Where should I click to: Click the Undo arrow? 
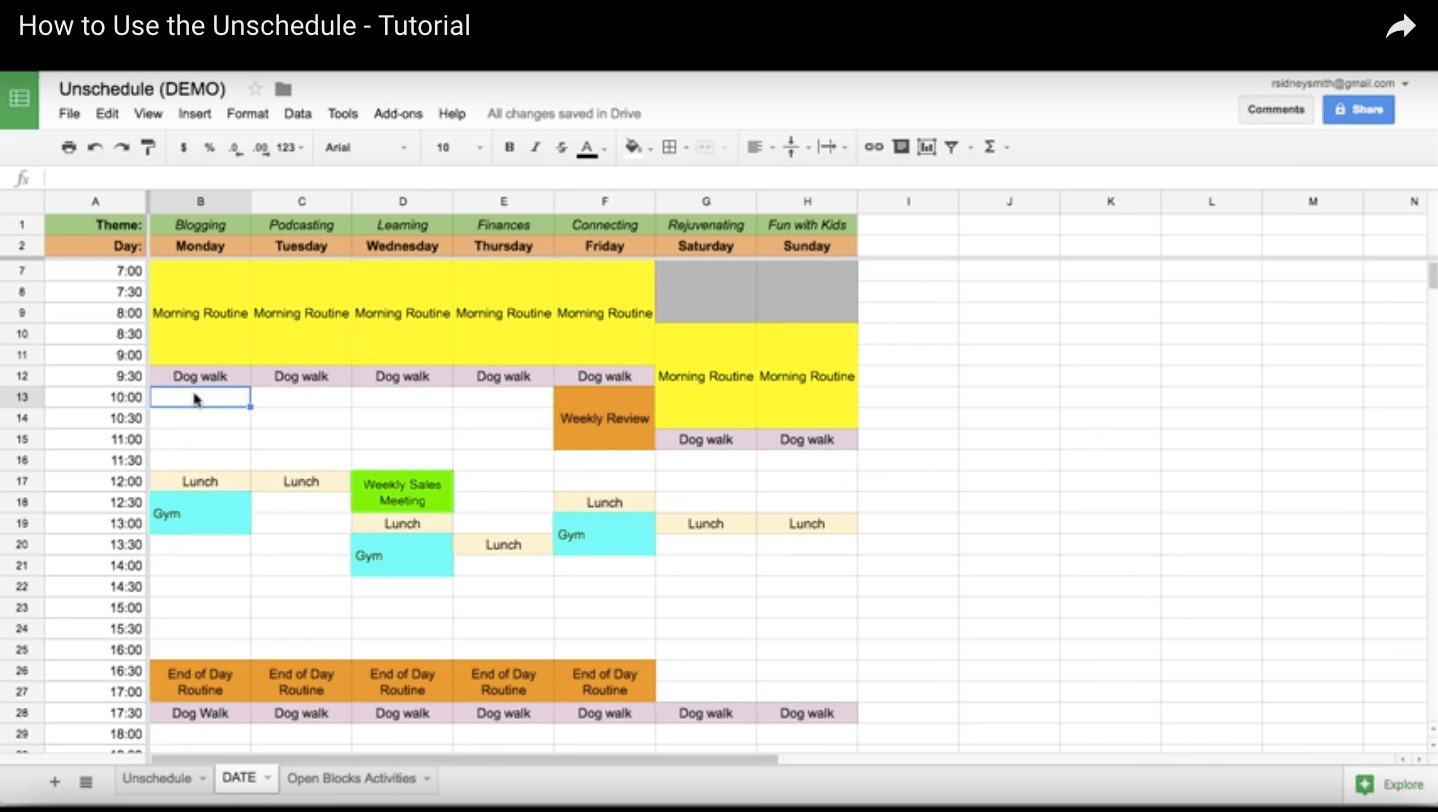pos(95,147)
